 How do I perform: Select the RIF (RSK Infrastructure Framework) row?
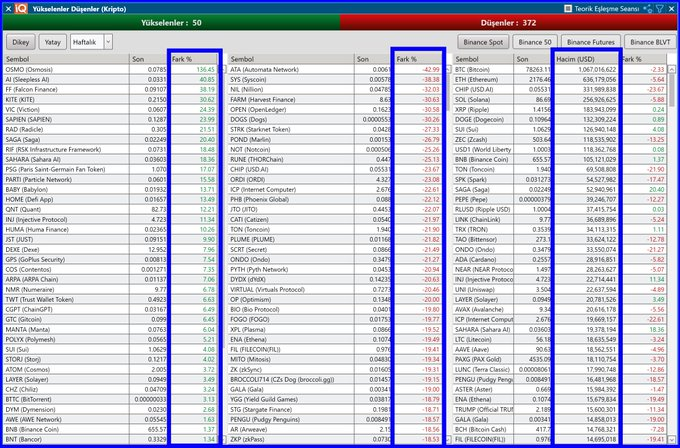(110, 149)
